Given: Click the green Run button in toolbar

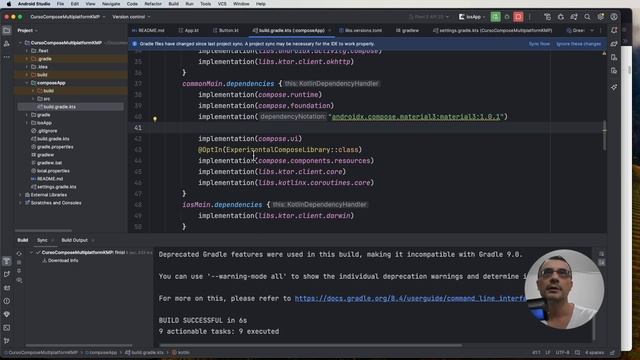Looking at the screenshot, I should click(495, 17).
